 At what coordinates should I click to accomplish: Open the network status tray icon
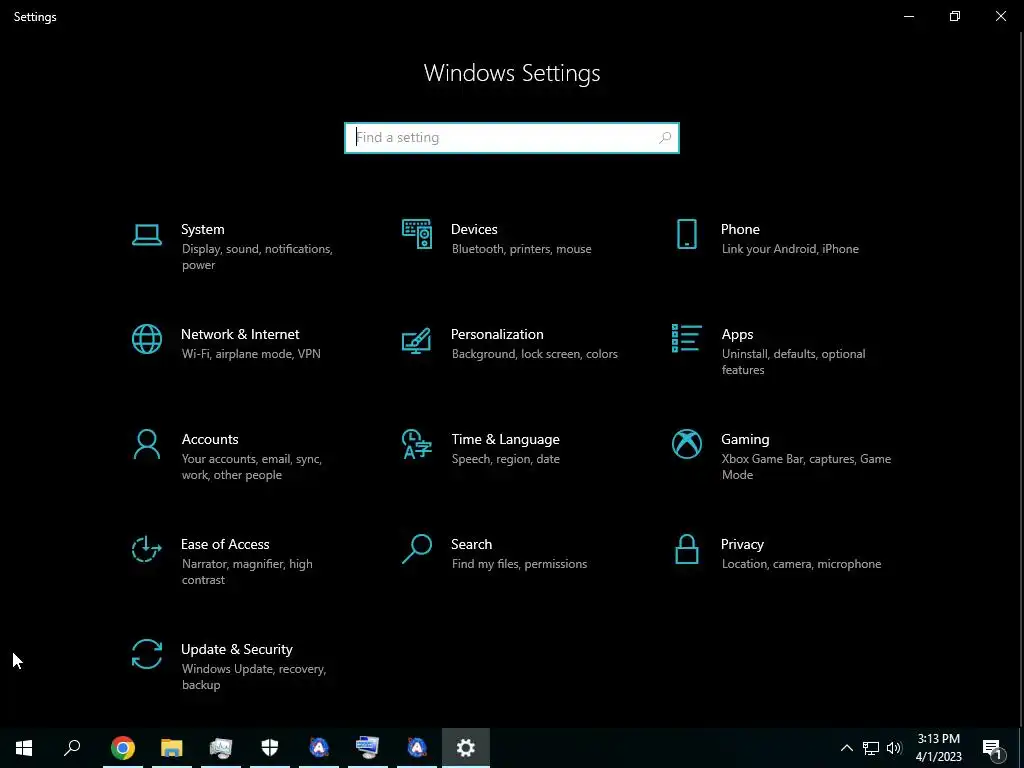point(871,748)
